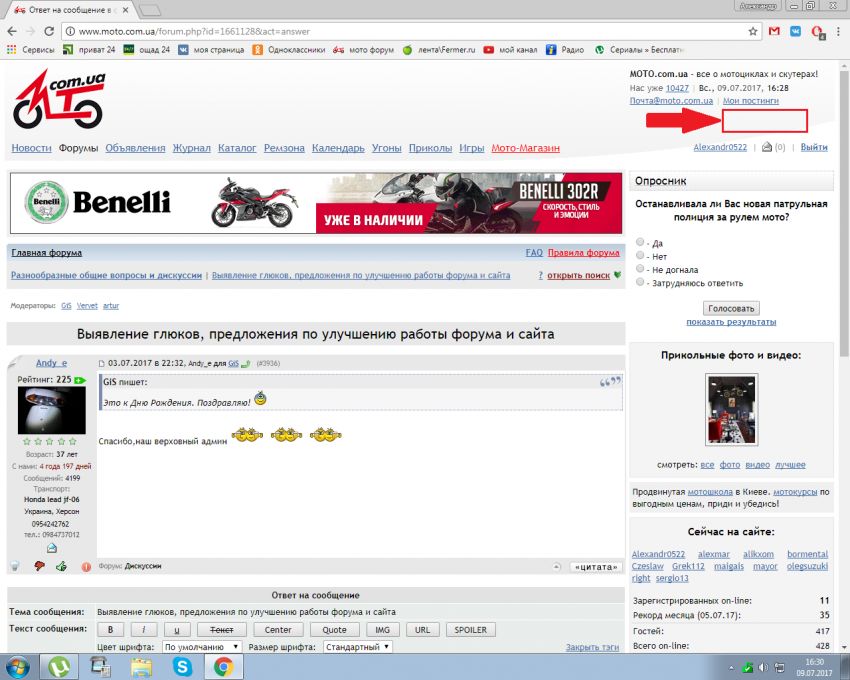Viewport: 850px width, 680px height.
Task: Go to the 'Объявления' menu section
Action: point(135,148)
